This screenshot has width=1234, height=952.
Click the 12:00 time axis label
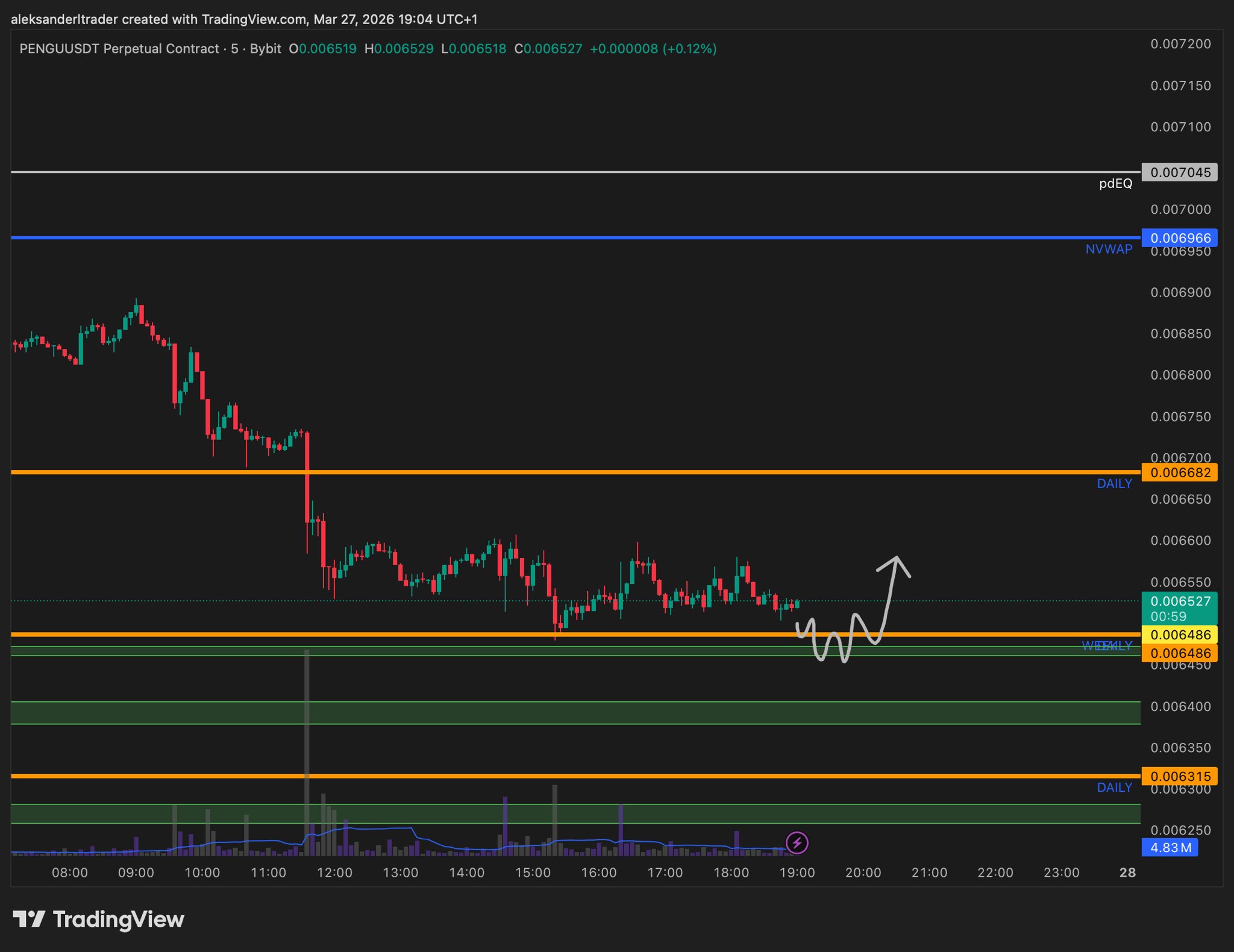click(x=334, y=872)
